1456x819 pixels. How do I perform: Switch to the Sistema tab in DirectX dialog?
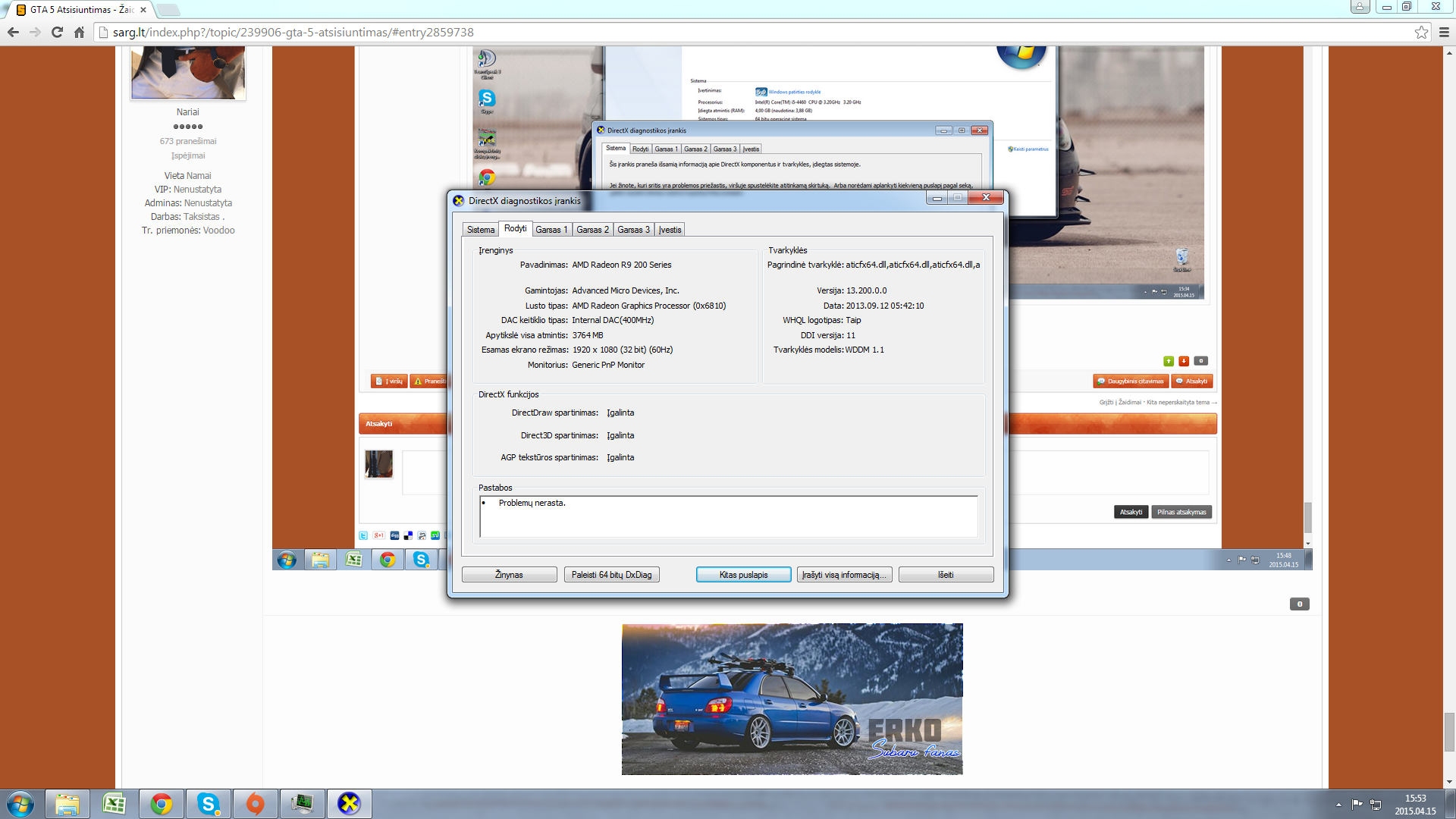(481, 230)
